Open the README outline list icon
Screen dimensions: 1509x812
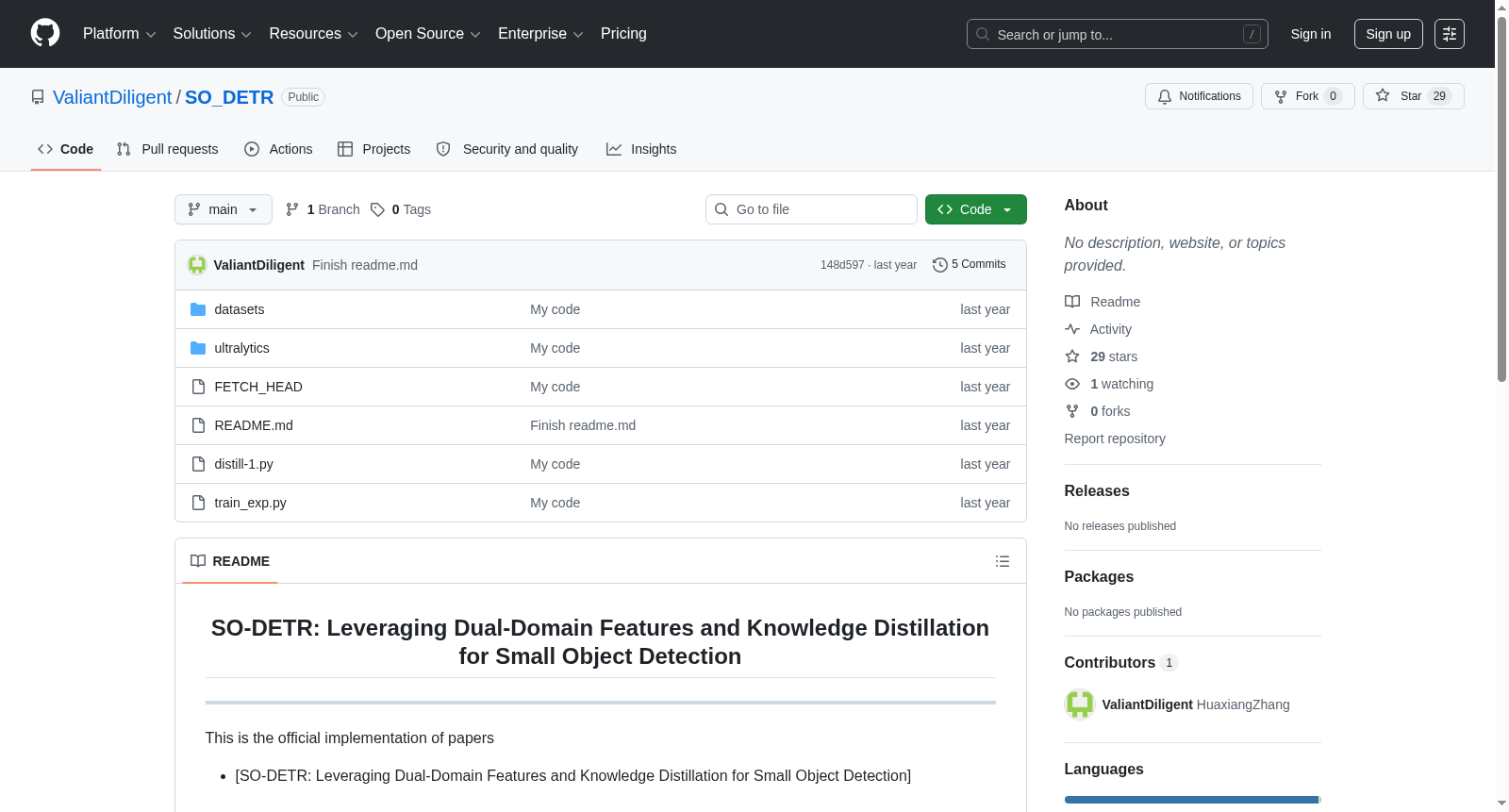click(1003, 561)
